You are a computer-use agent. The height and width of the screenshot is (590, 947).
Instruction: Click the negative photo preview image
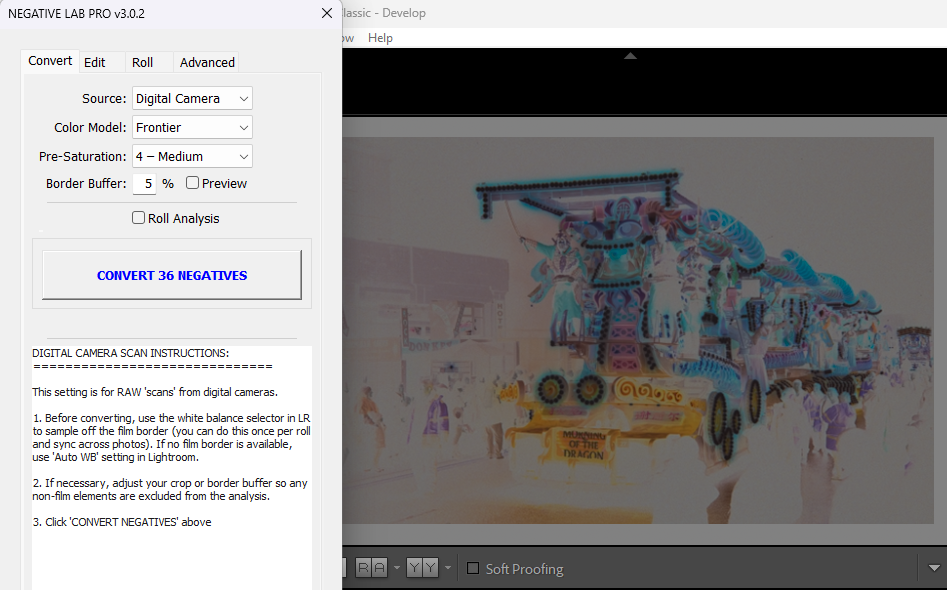tap(640, 330)
